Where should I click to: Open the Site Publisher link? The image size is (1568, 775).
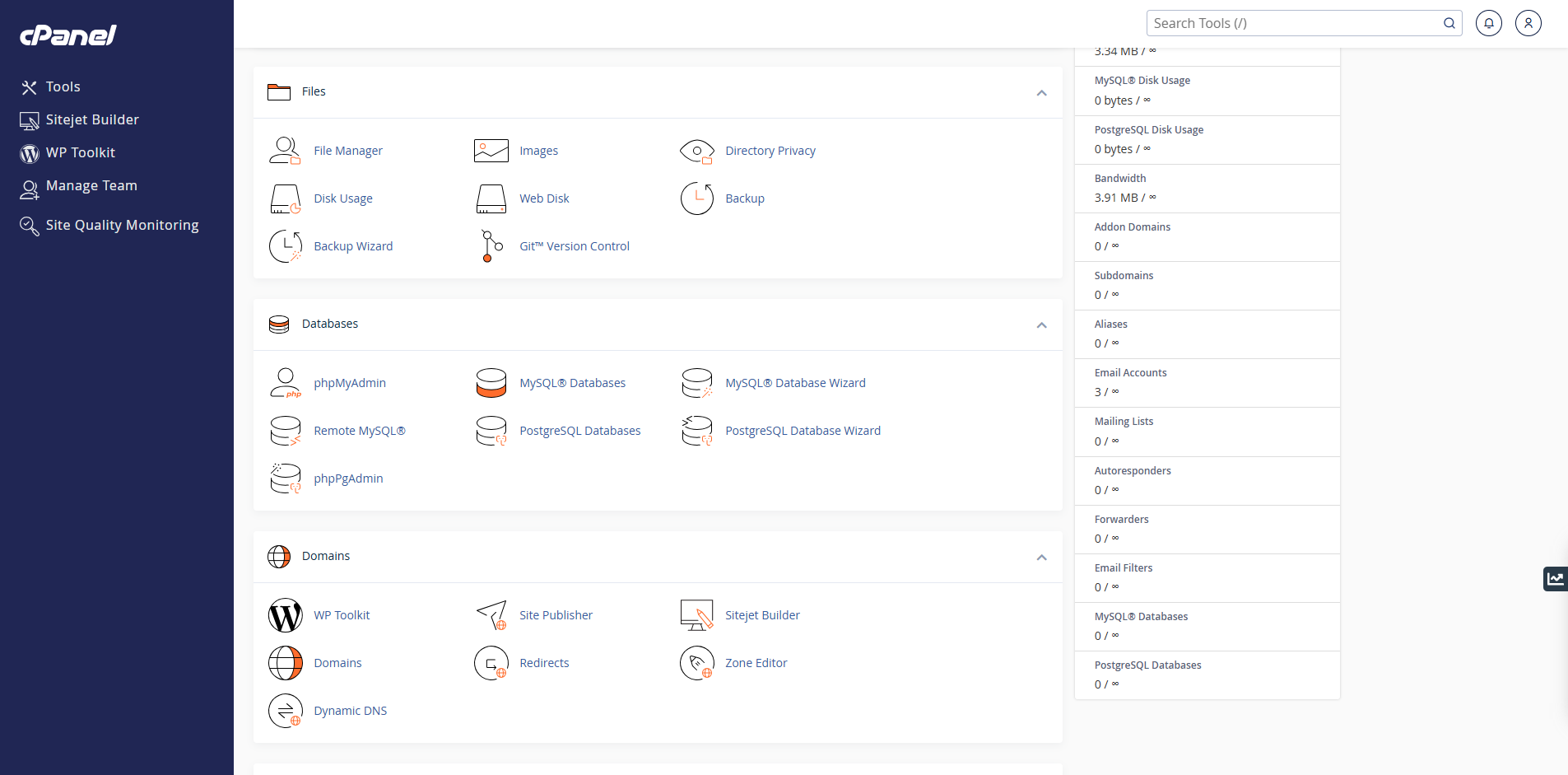pos(556,615)
